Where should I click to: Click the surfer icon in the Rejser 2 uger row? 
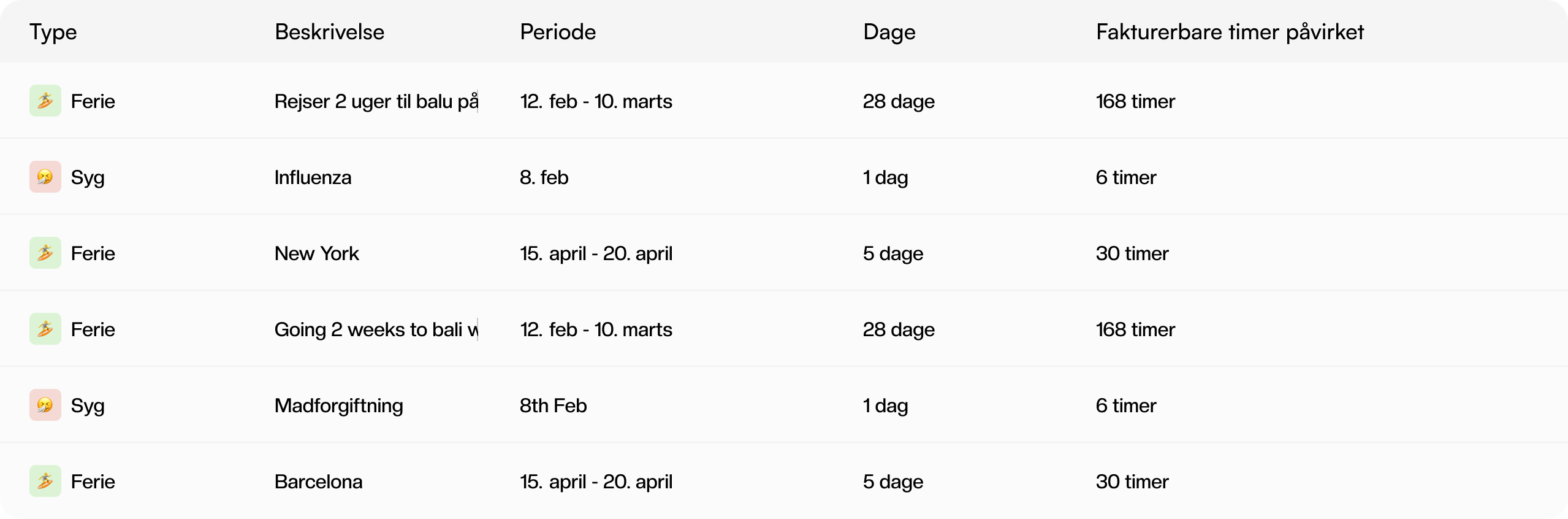(45, 101)
